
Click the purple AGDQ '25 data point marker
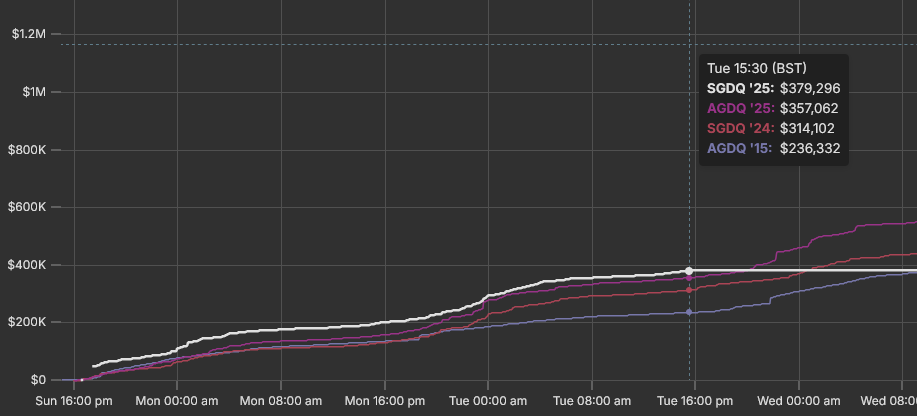coord(689,278)
